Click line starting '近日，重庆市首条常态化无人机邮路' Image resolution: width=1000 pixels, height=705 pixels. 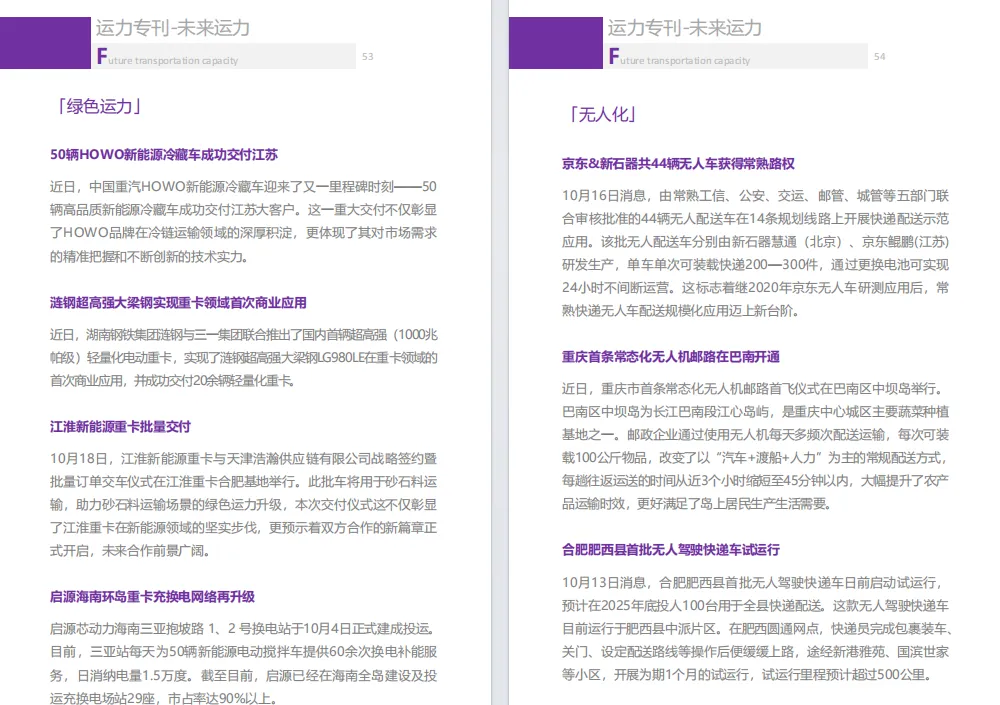pos(755,389)
